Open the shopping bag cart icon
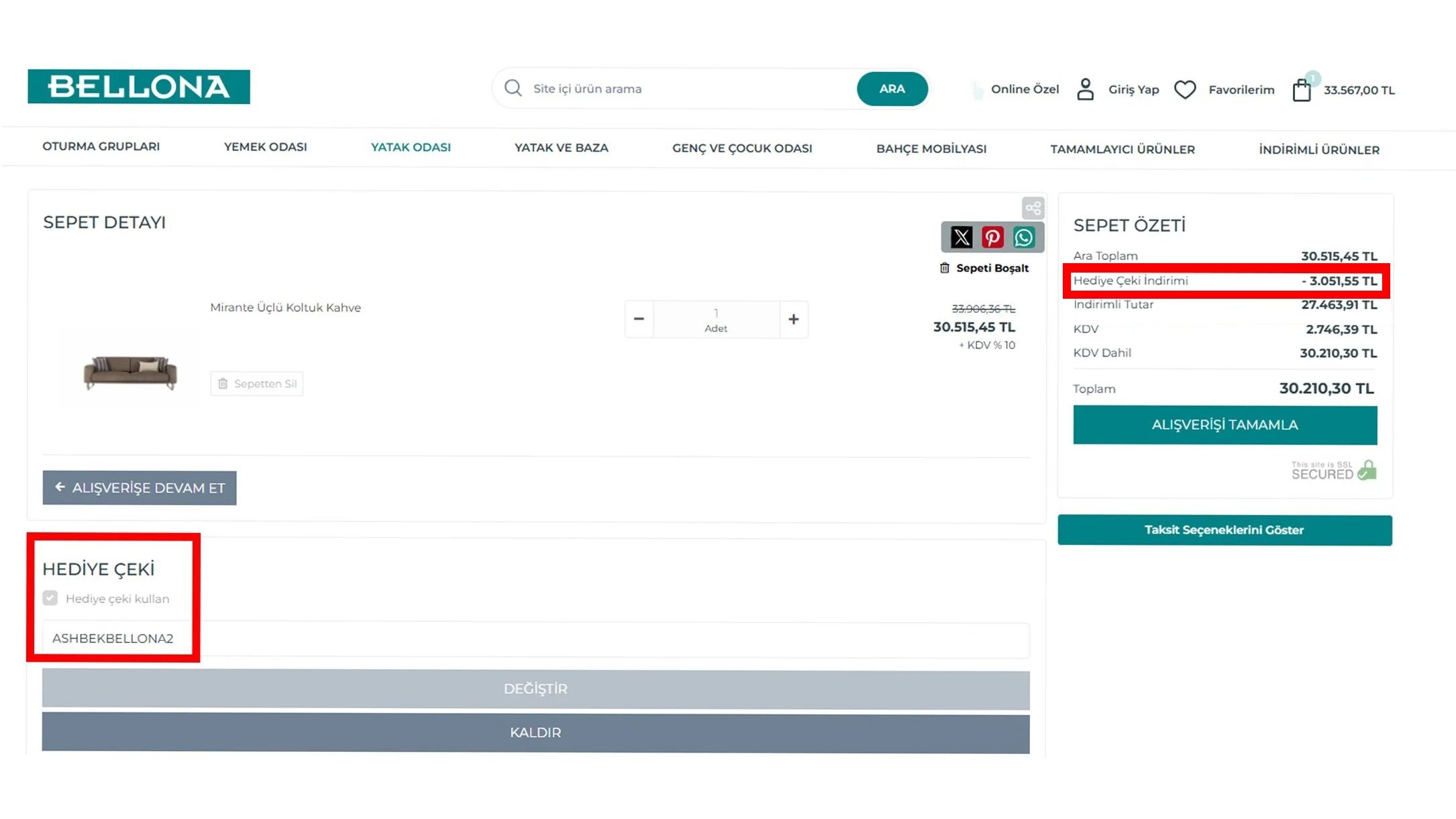This screenshot has width=1456, height=819. [1302, 89]
